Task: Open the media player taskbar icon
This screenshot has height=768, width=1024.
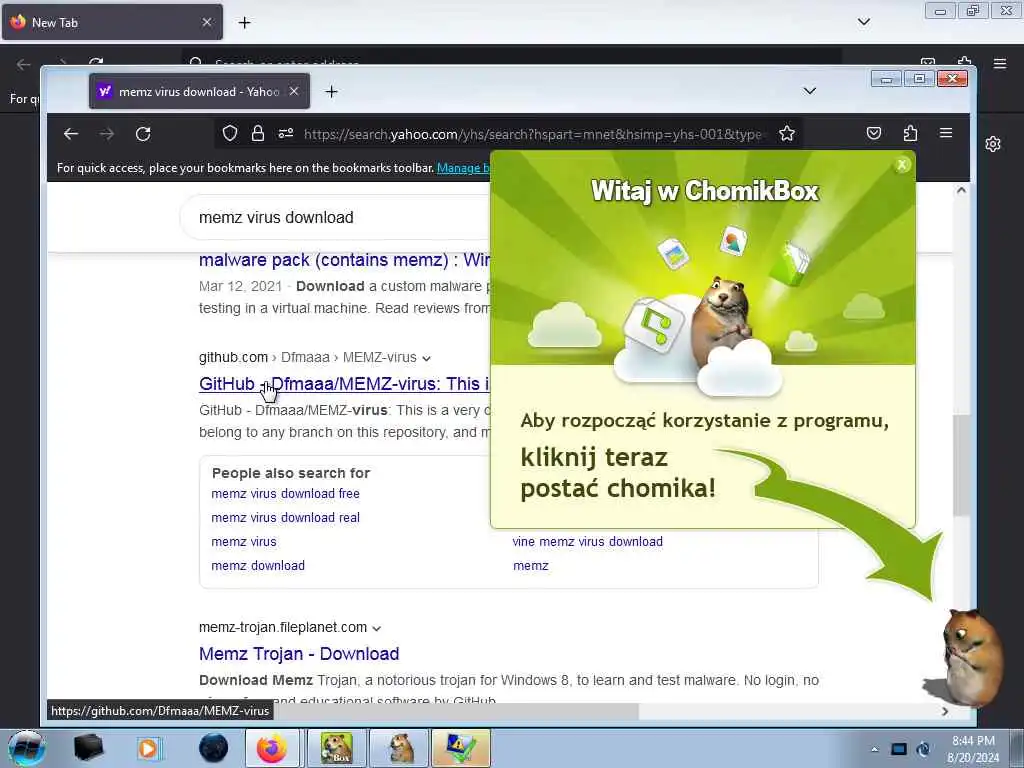Action: [148, 748]
